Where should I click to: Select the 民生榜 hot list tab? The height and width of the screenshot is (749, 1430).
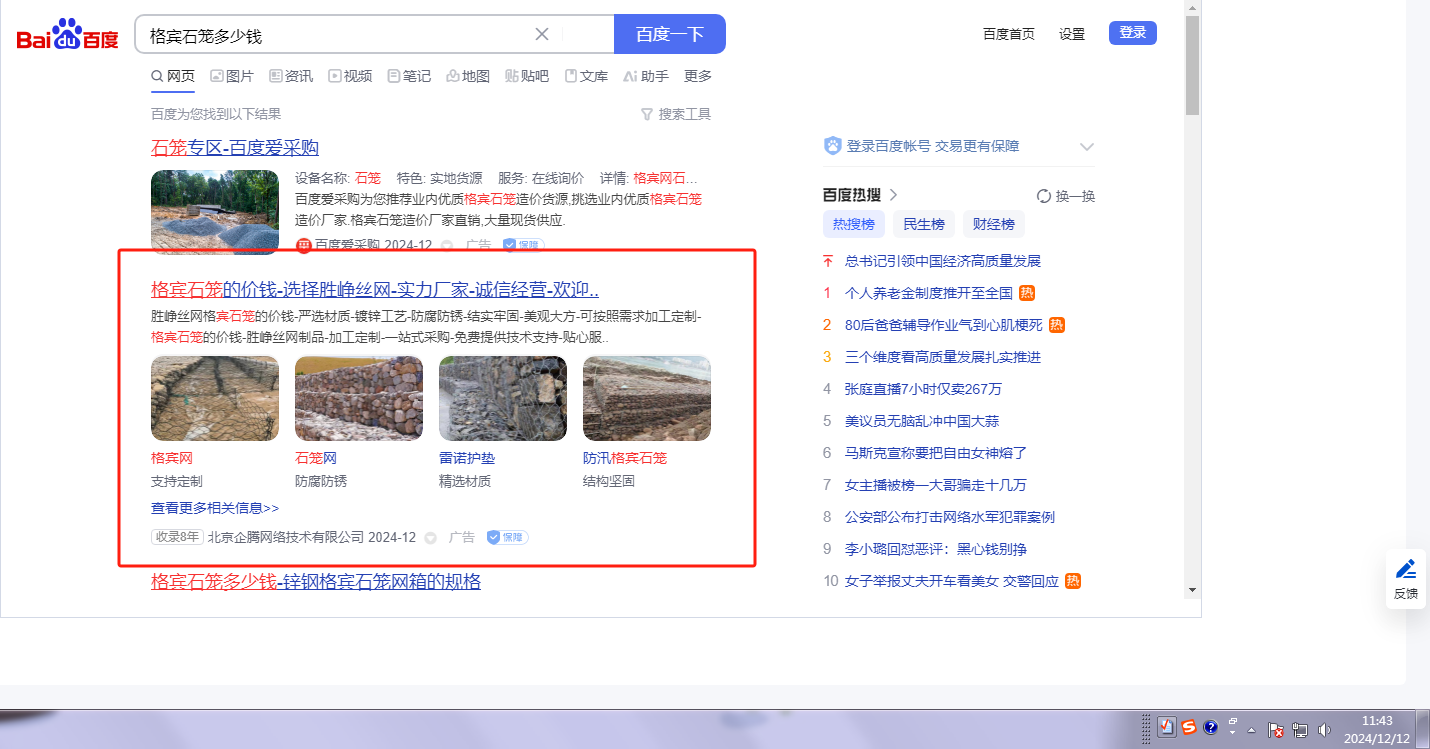click(x=923, y=224)
